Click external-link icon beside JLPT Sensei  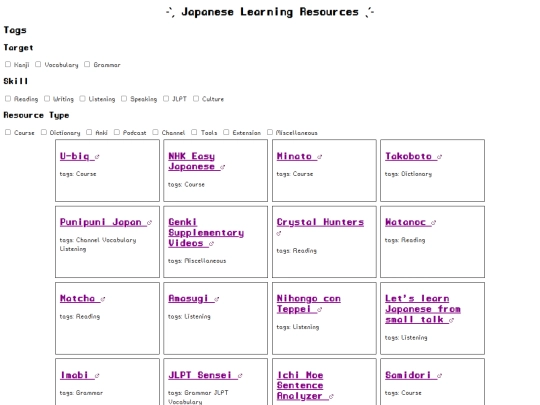coord(240,375)
